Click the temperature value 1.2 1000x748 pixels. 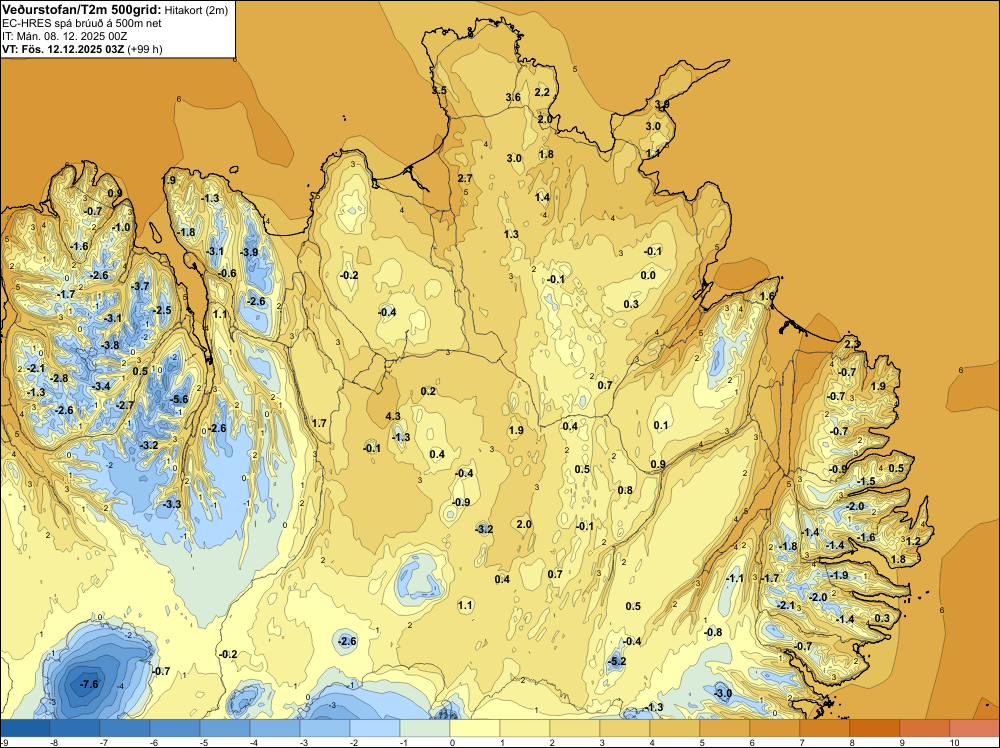pyautogui.click(x=913, y=541)
